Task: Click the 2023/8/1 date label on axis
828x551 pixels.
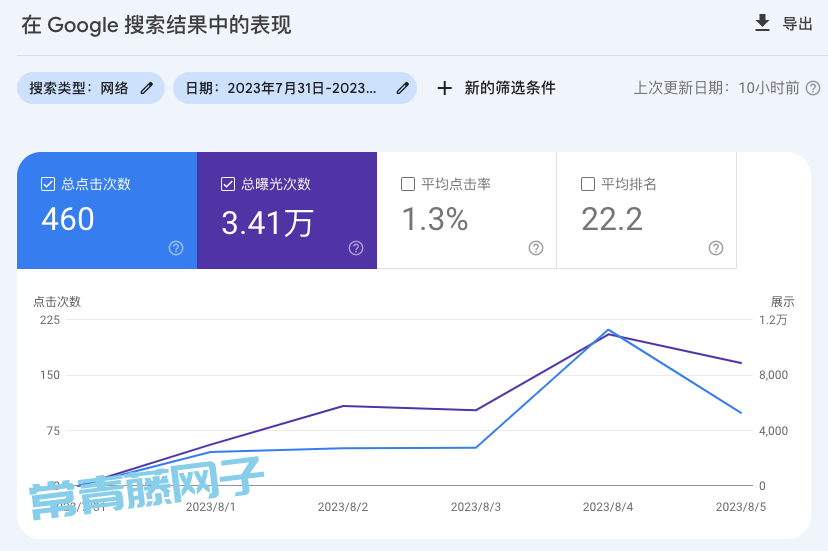Action: (x=210, y=507)
